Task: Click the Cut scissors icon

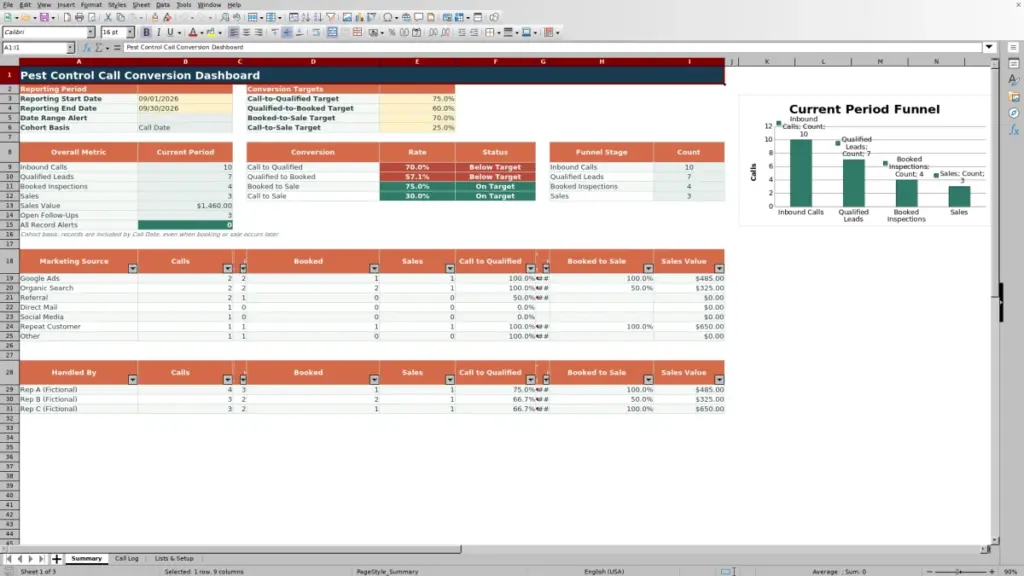Action: point(108,17)
